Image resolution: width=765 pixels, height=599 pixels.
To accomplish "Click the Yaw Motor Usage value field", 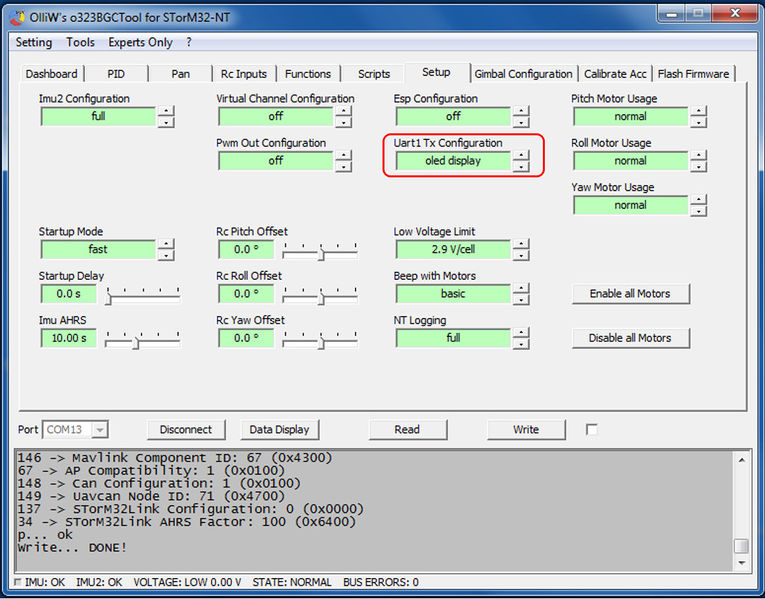I will tap(630, 205).
